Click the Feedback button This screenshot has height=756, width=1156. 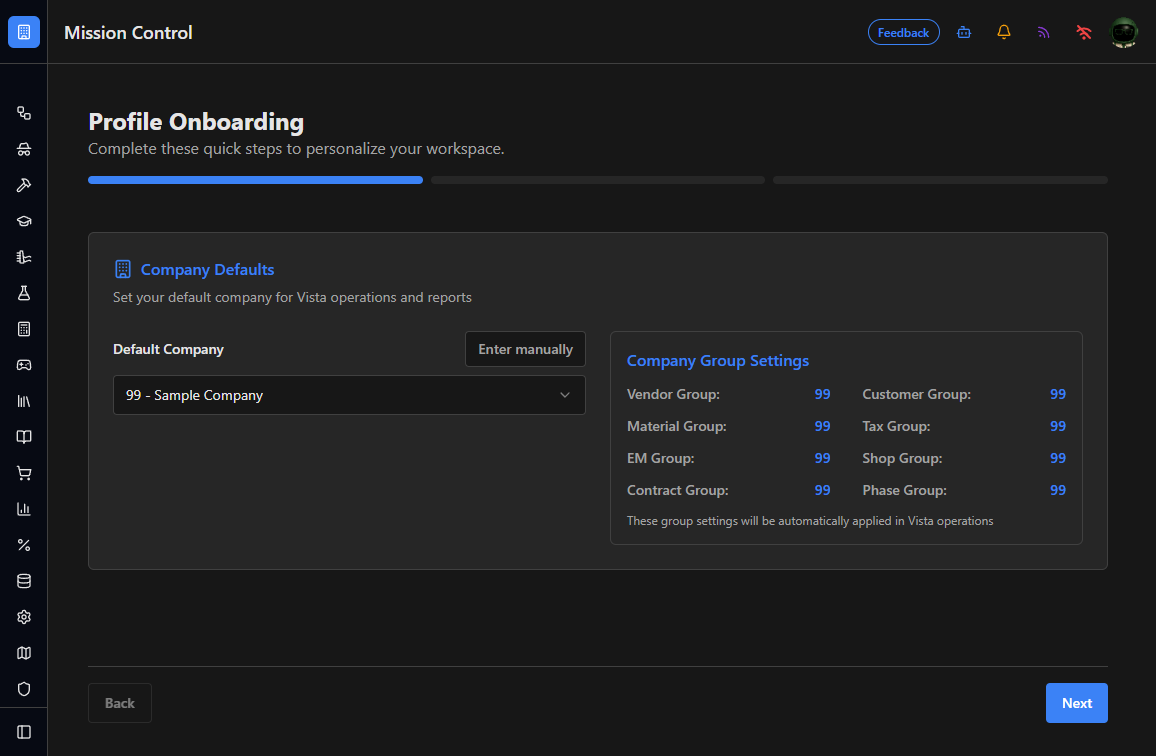tap(903, 32)
